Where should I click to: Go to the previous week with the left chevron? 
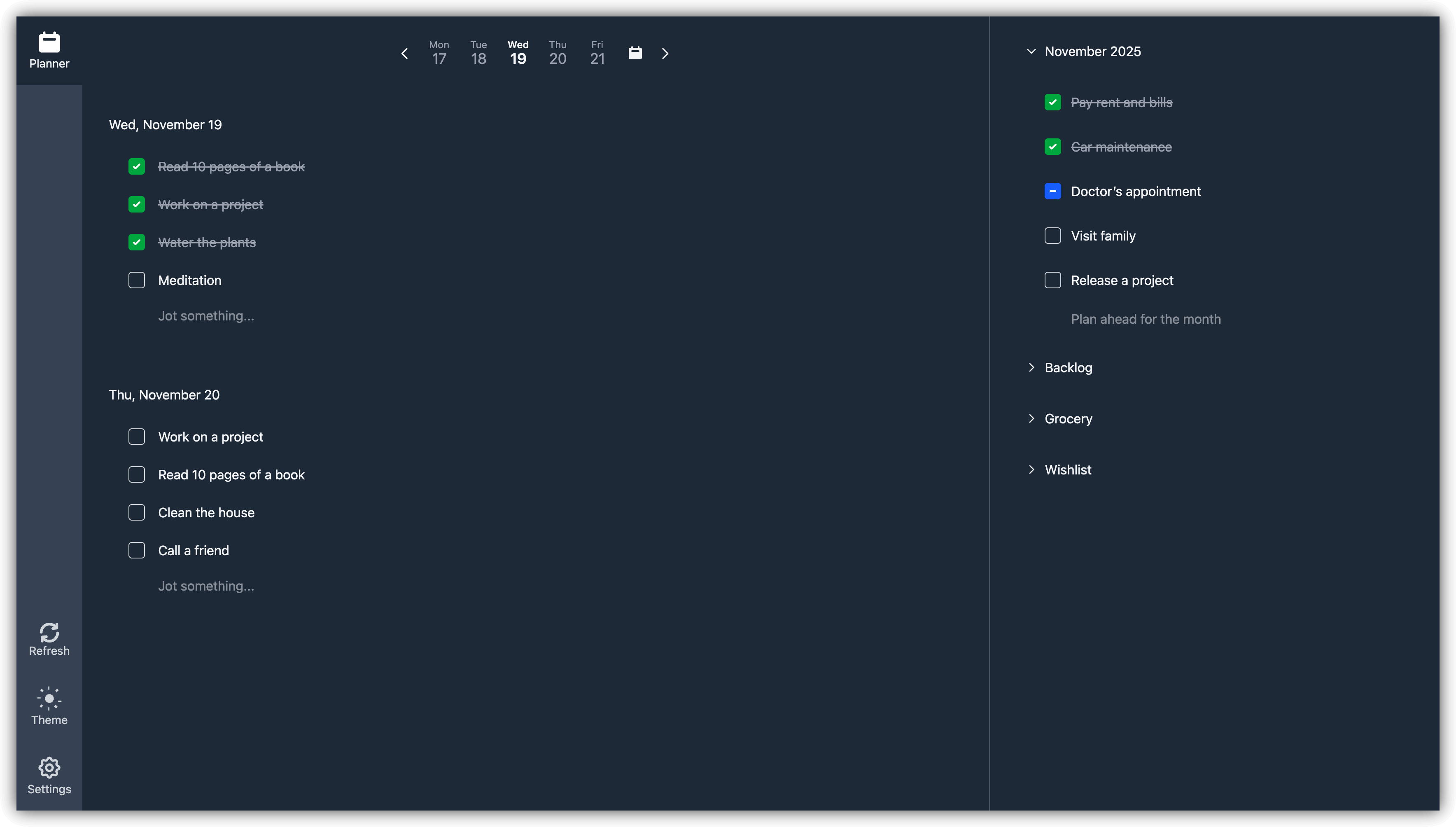(x=404, y=53)
